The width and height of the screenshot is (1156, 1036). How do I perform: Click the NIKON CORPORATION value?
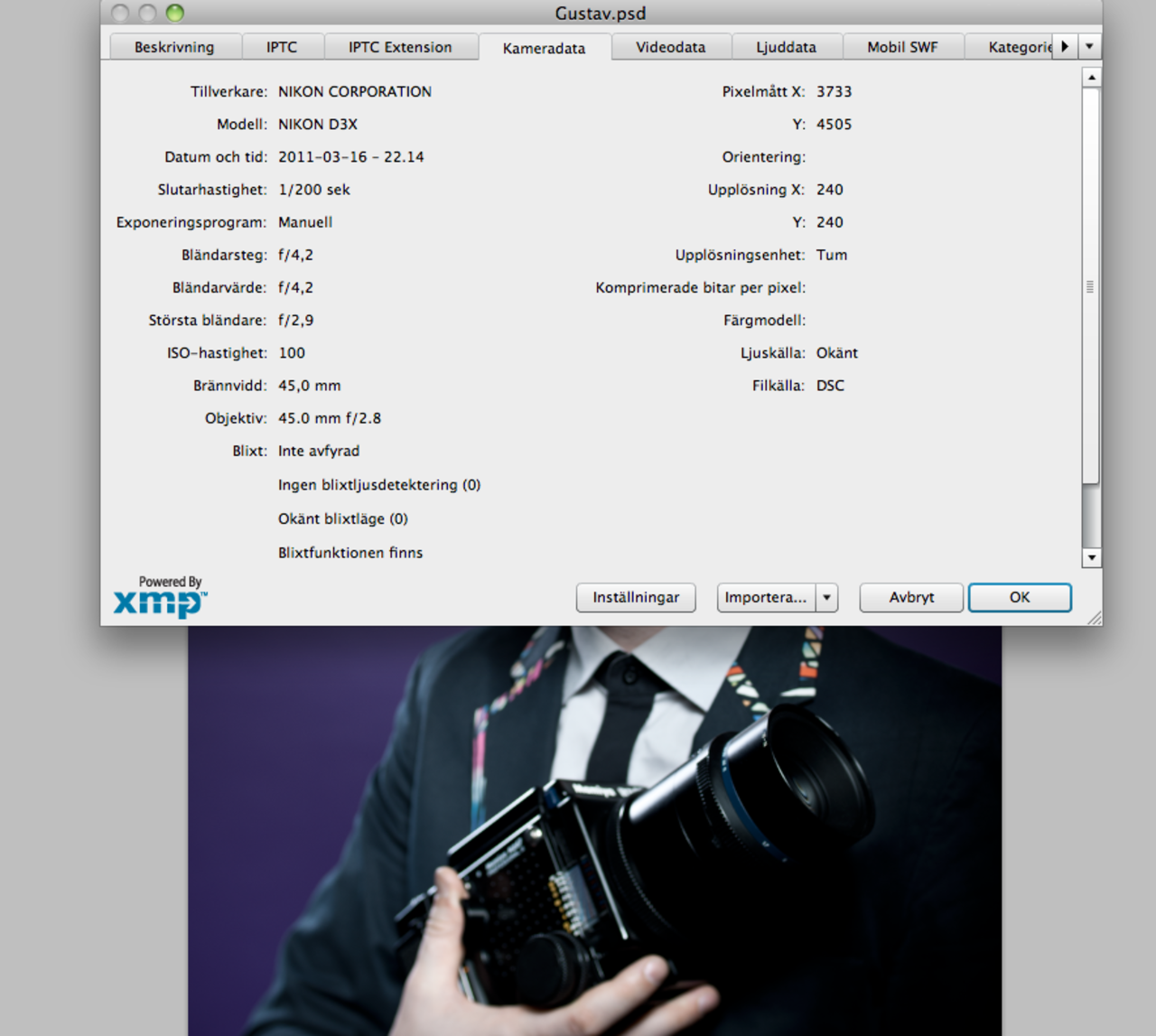point(355,91)
